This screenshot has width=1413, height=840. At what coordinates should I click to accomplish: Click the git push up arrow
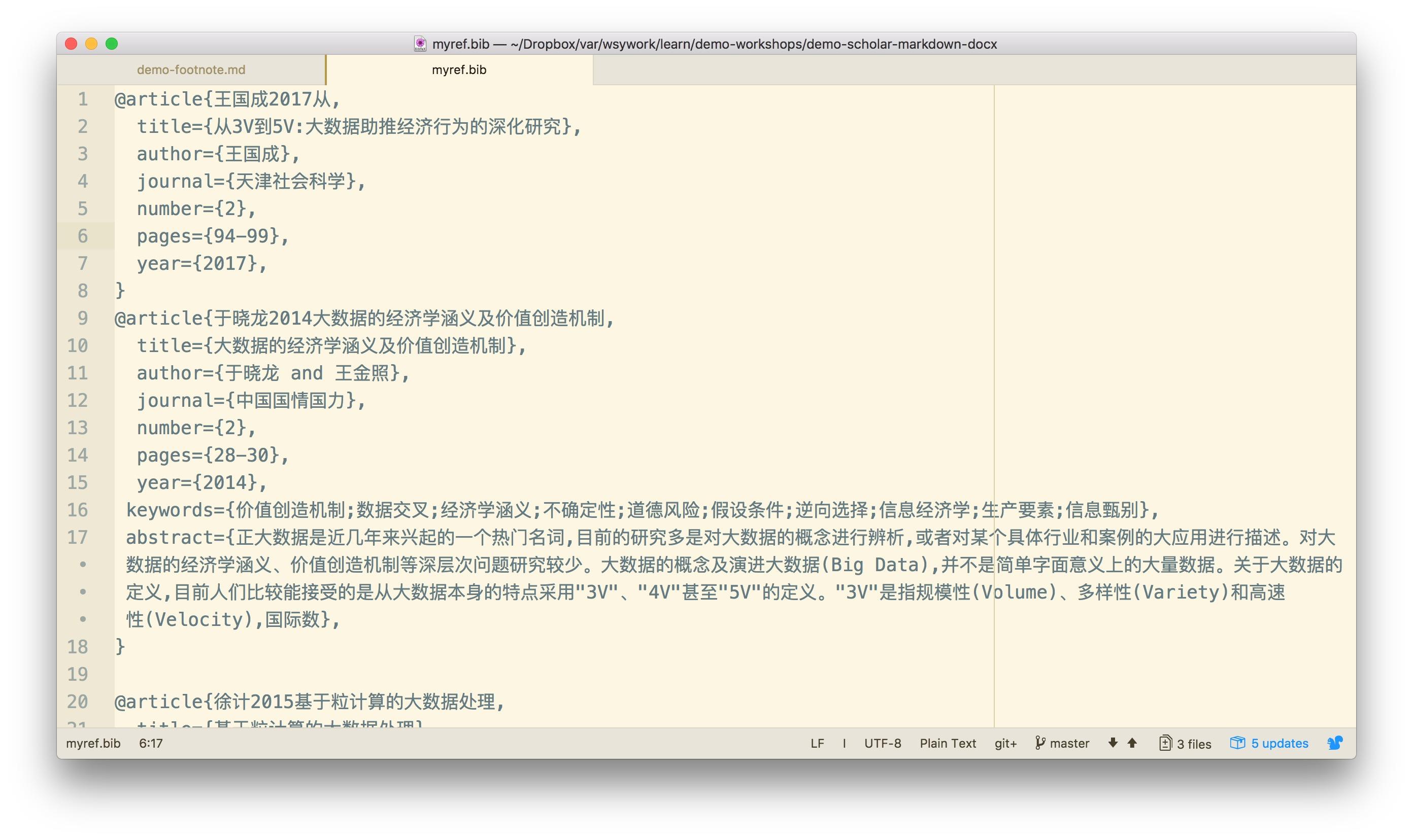click(x=1132, y=743)
